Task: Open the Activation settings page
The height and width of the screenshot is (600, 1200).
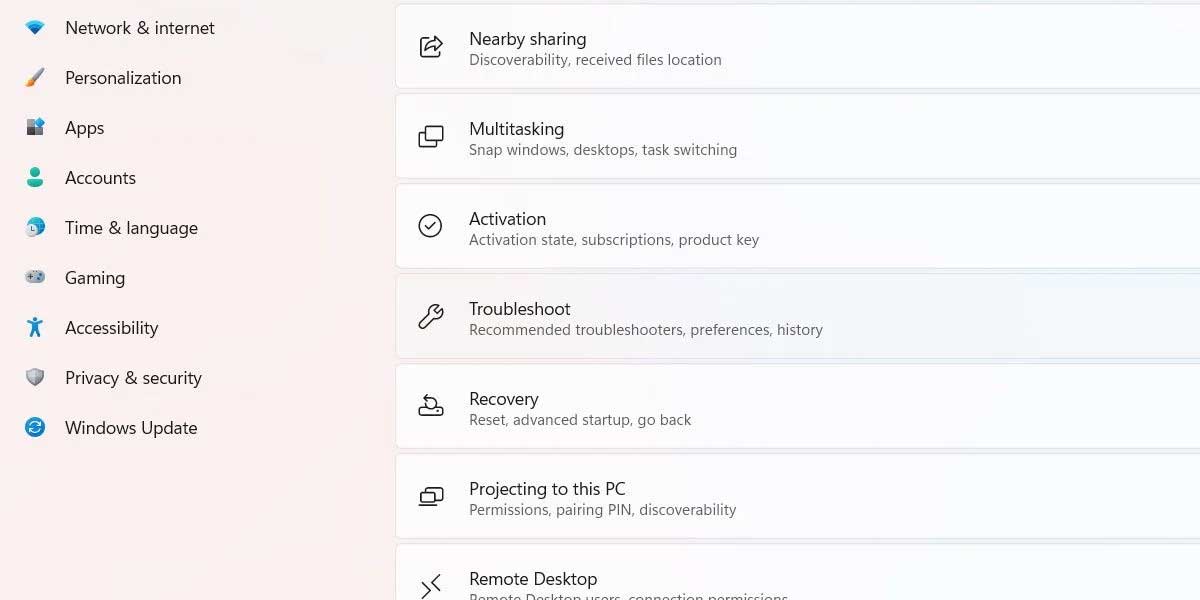Action: click(x=700, y=227)
